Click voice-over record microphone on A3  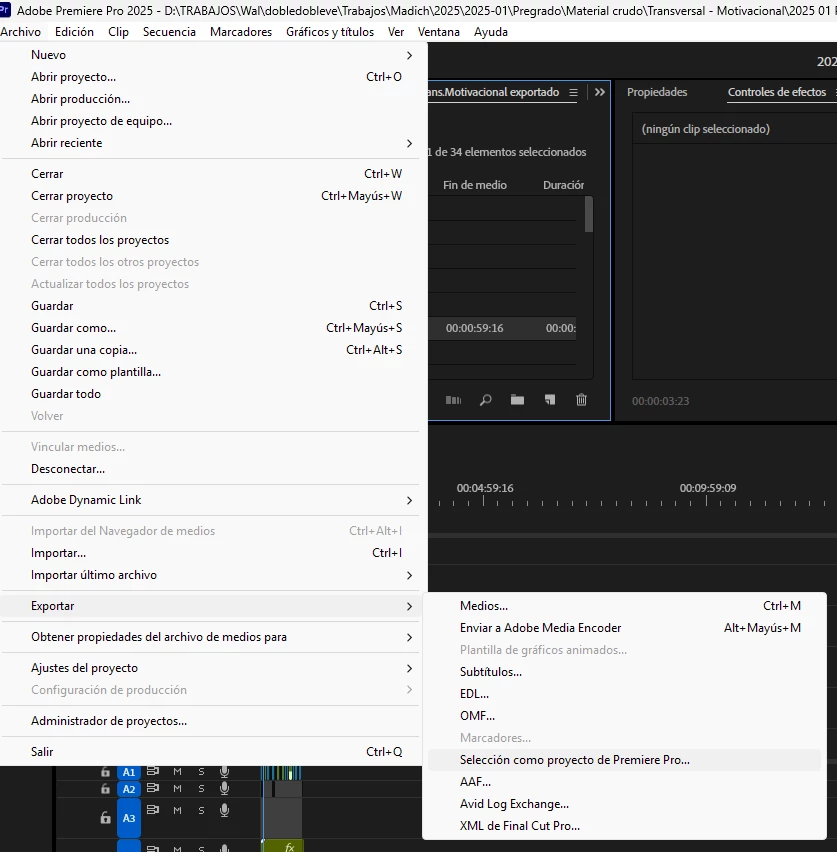pyautogui.click(x=224, y=810)
